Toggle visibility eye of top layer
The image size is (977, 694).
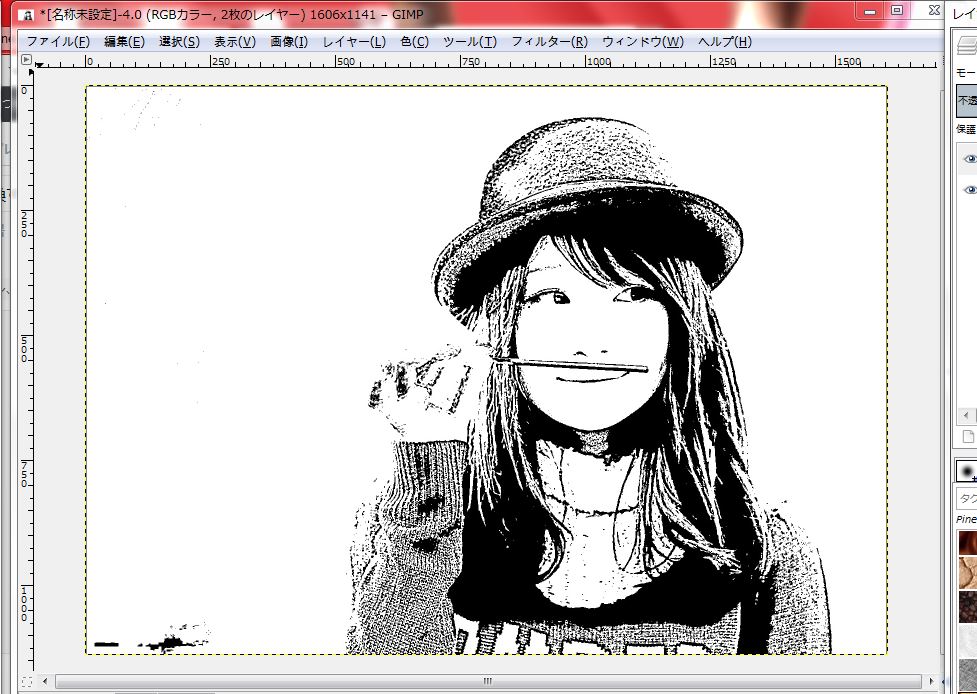[x=970, y=158]
